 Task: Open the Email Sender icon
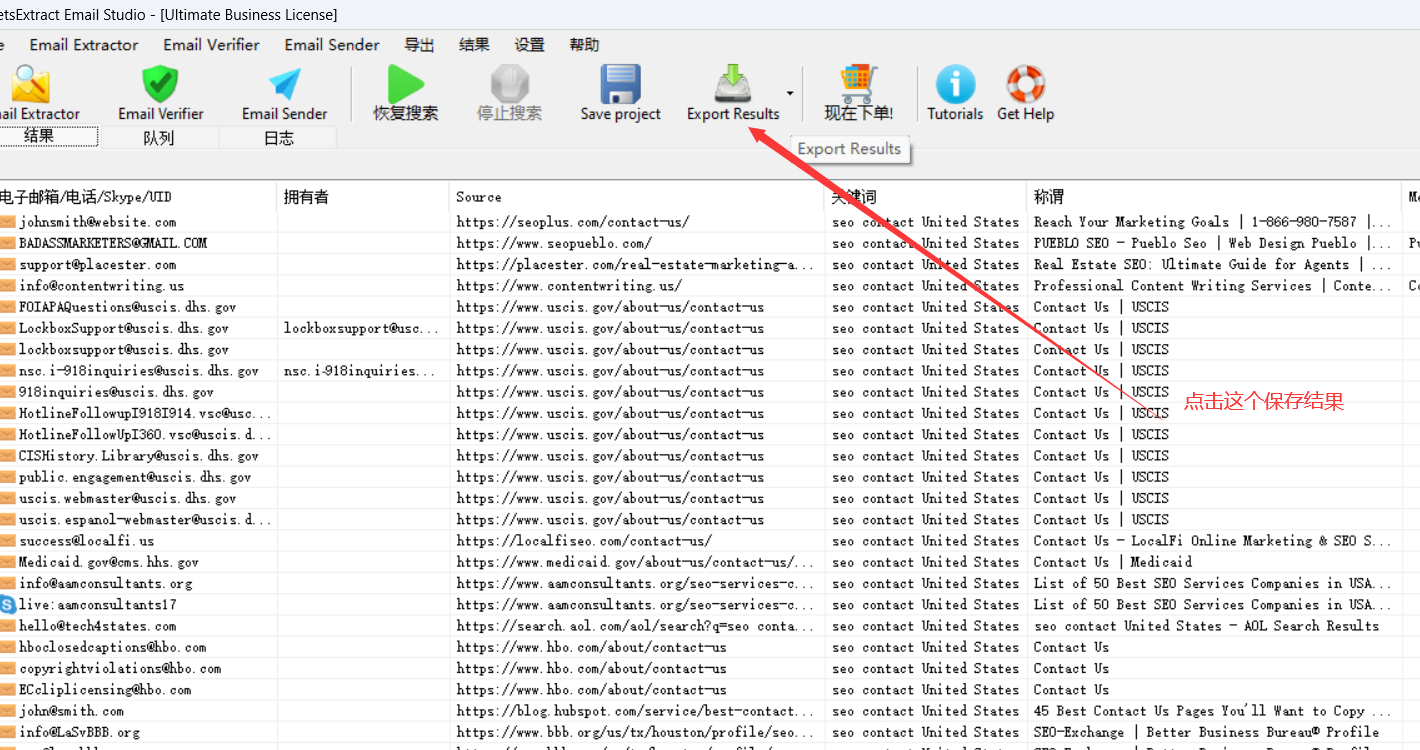tap(284, 82)
